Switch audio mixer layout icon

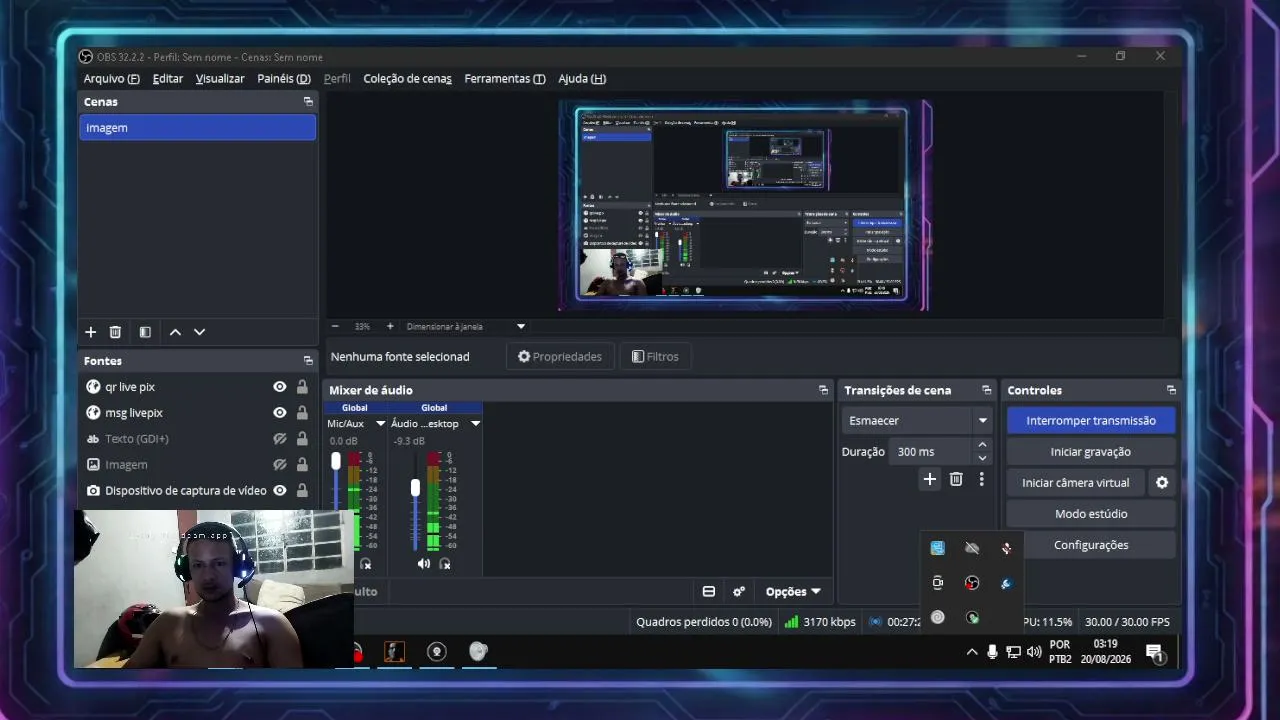(x=709, y=592)
